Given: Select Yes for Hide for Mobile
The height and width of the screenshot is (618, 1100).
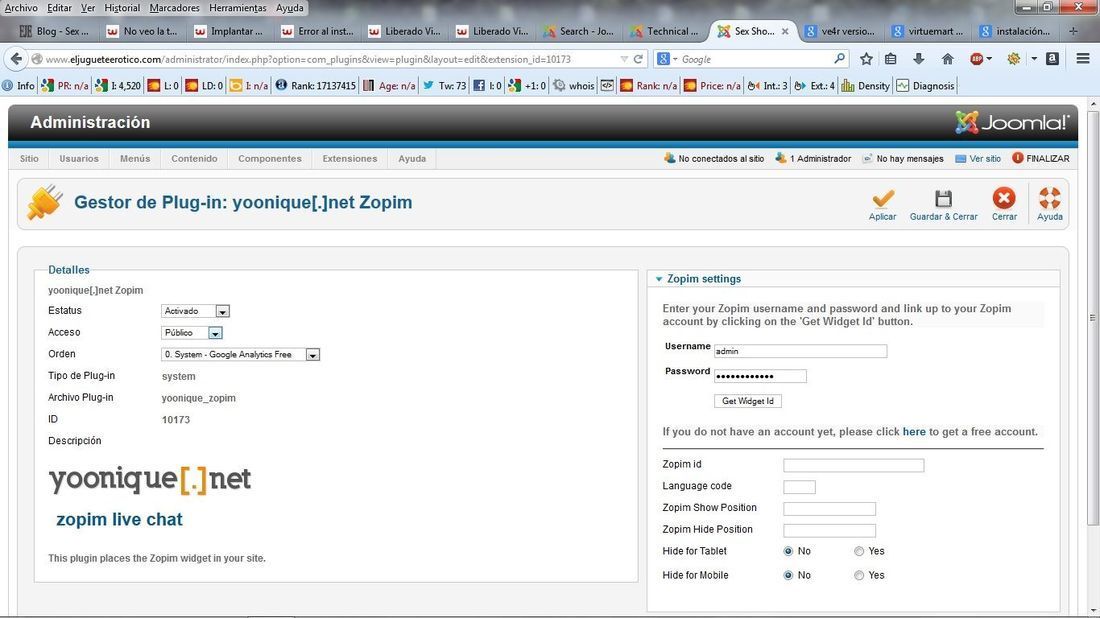Looking at the screenshot, I should point(859,575).
